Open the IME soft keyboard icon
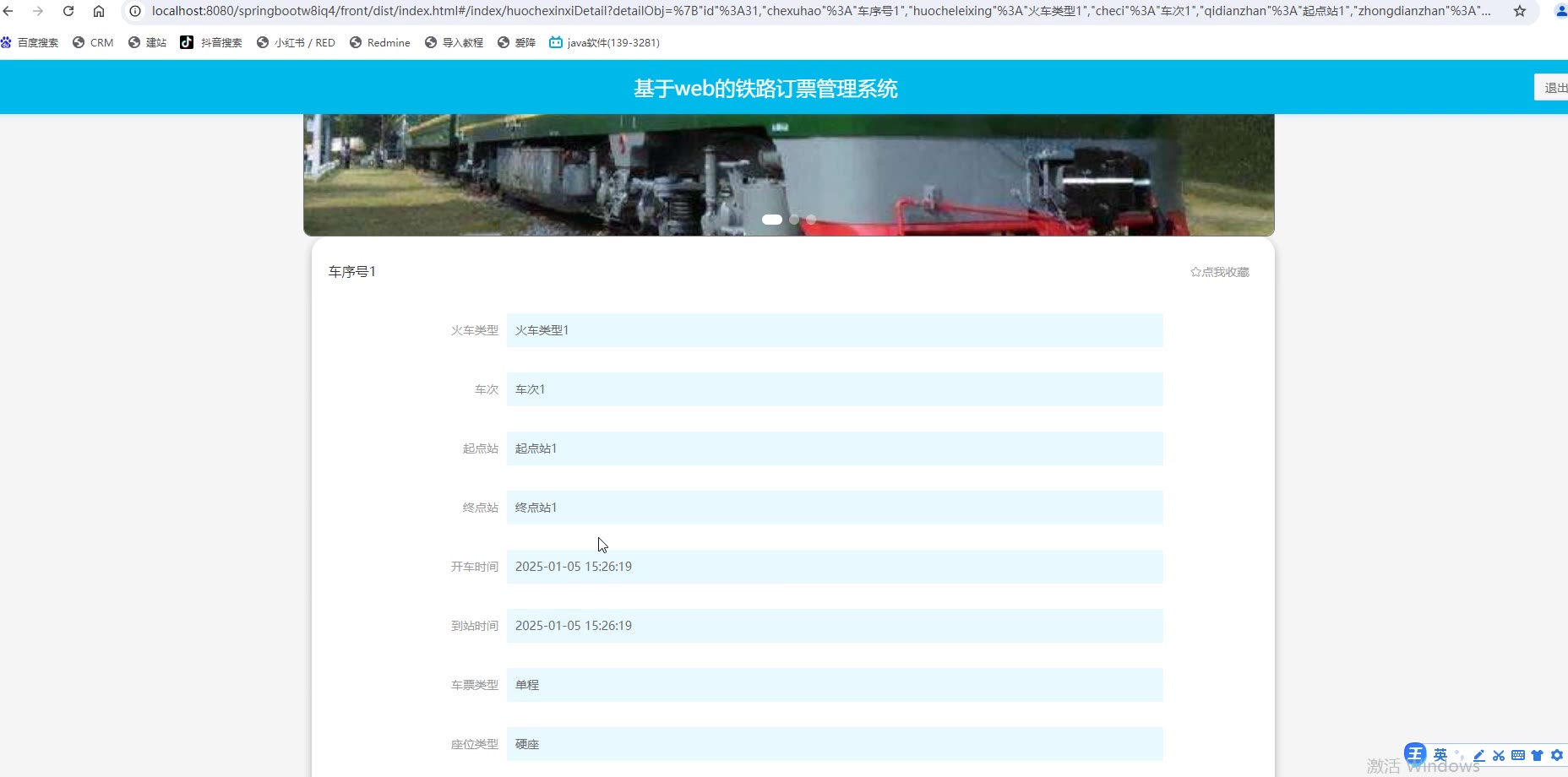Viewport: 1568px width, 777px height. pyautogui.click(x=1518, y=755)
